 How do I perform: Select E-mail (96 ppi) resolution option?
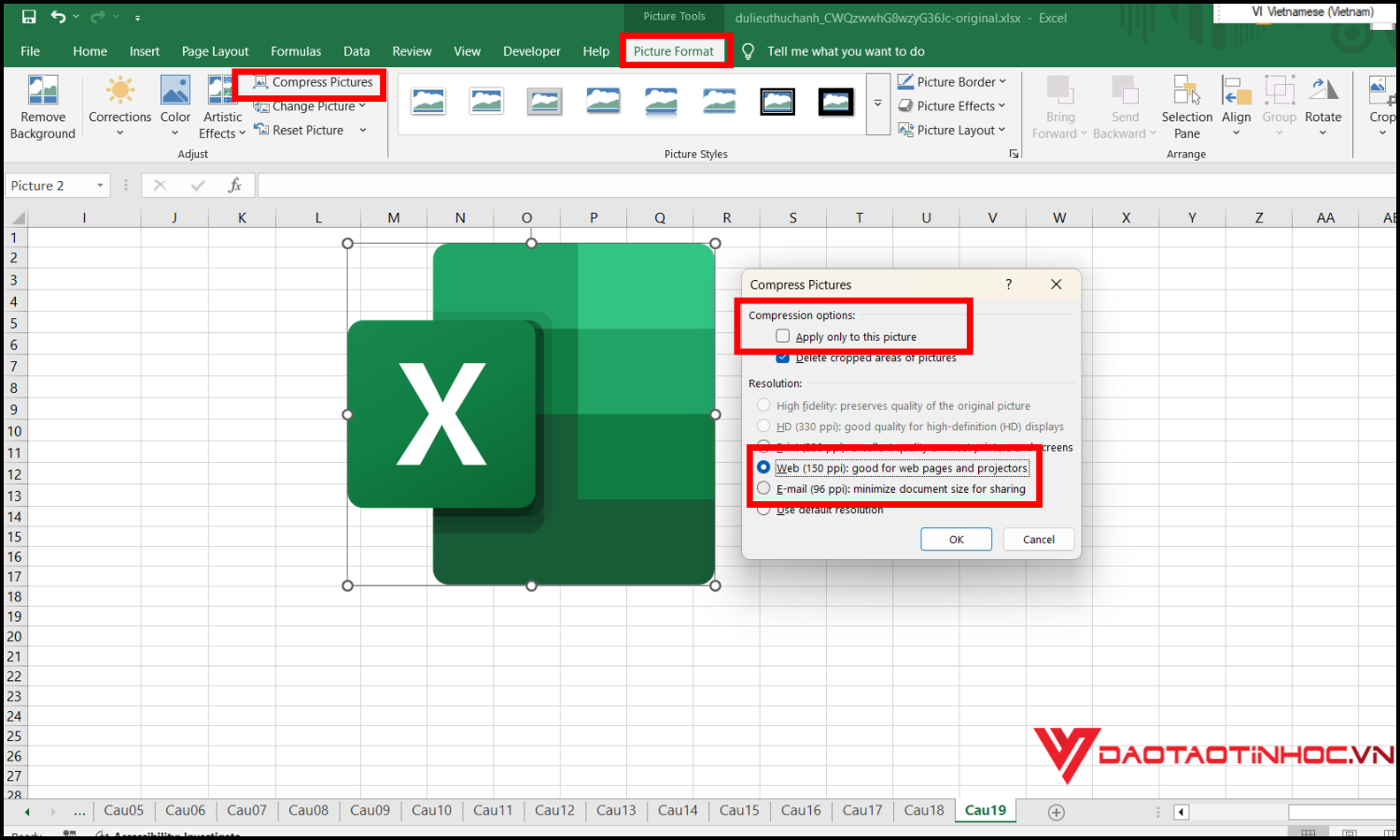[764, 488]
